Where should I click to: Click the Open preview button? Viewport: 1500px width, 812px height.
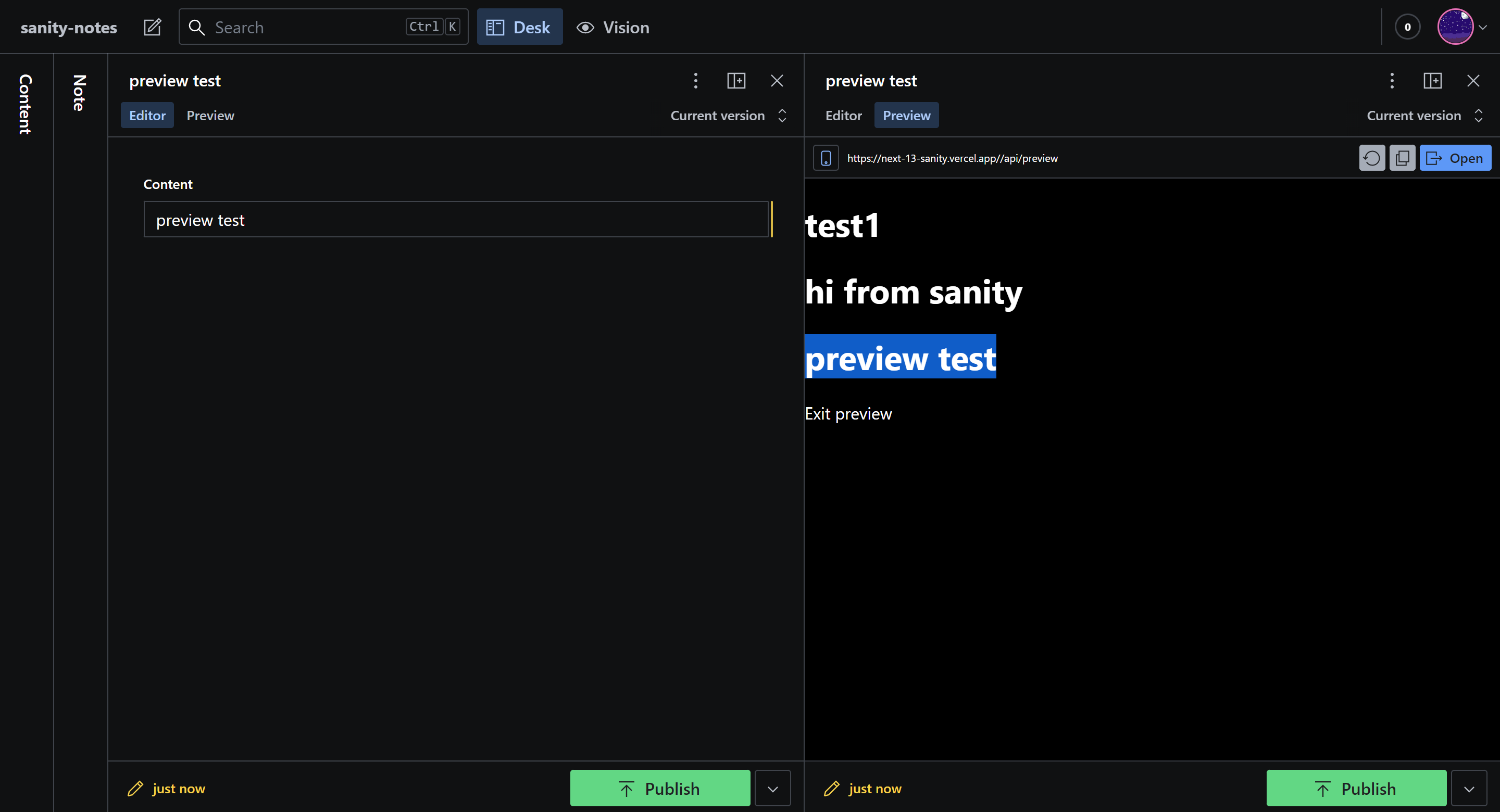pyautogui.click(x=1455, y=158)
